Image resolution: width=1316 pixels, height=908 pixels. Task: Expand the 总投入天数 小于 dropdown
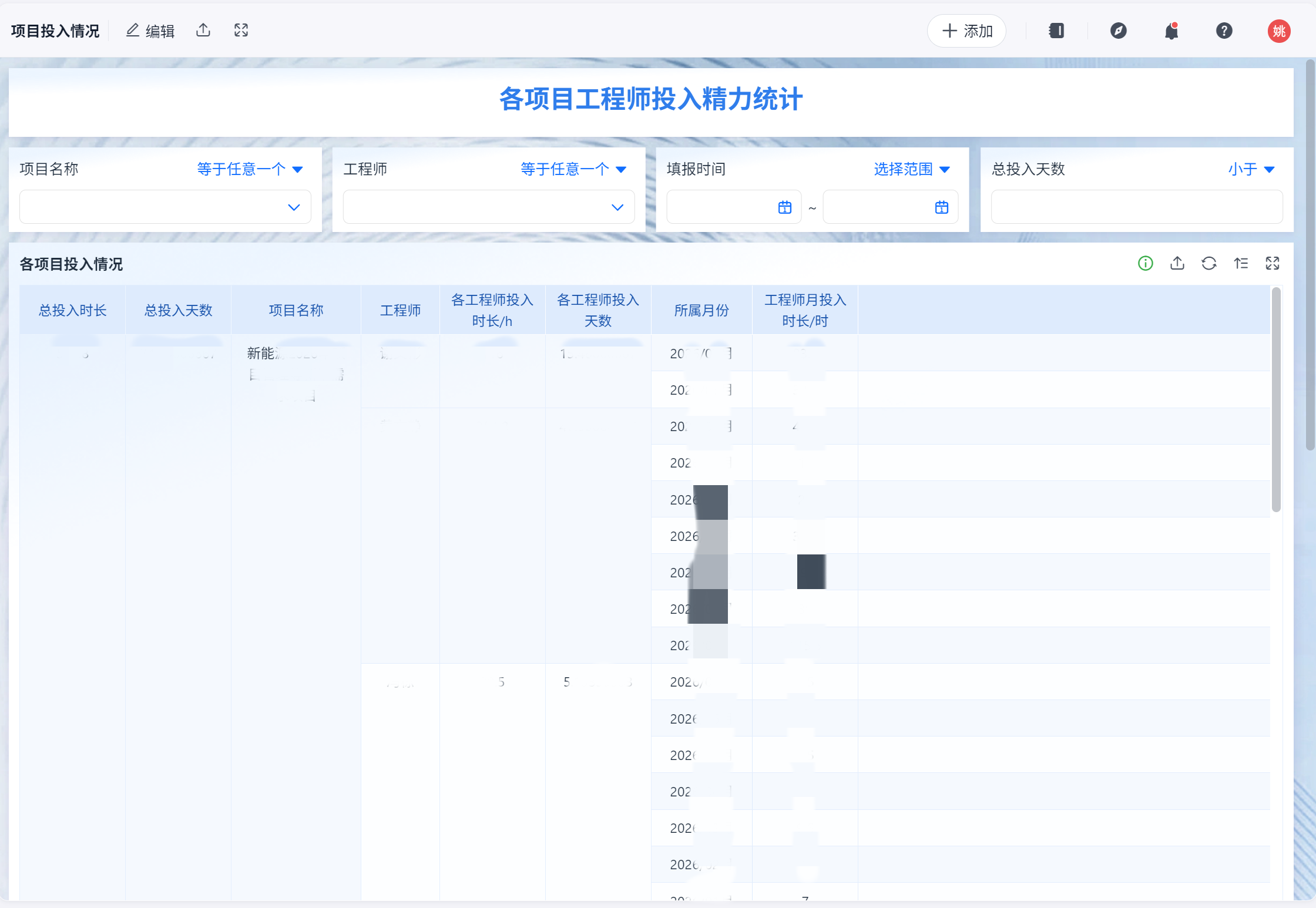click(1251, 169)
